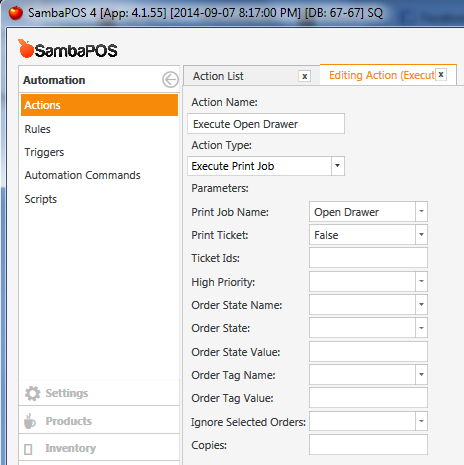Click the Settings gear icon
Image resolution: width=464 pixels, height=465 pixels.
33,393
